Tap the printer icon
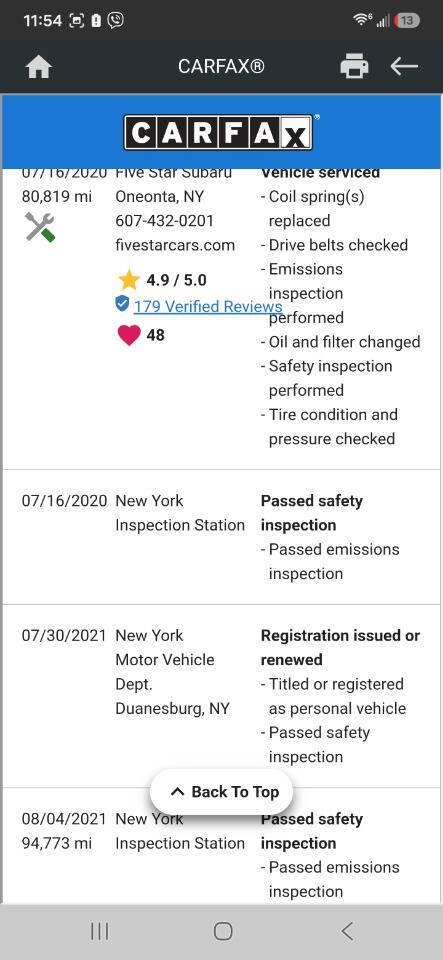 354,66
